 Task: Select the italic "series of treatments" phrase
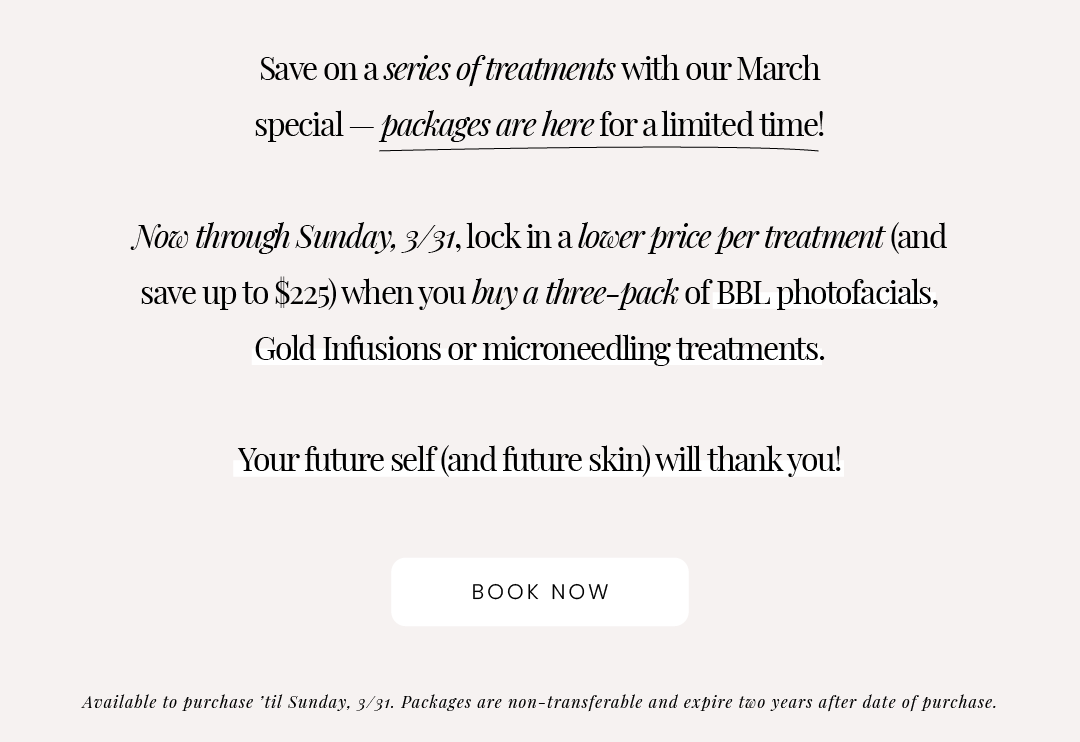[499, 69]
